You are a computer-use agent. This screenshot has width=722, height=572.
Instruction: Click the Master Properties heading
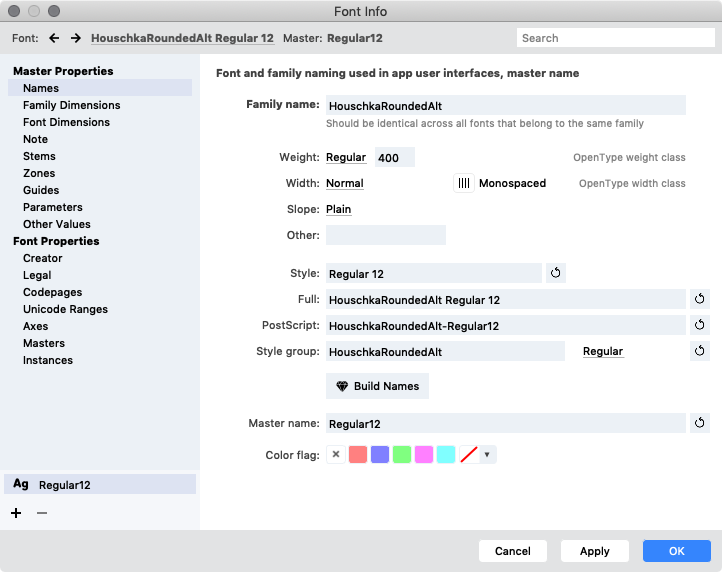click(x=63, y=71)
